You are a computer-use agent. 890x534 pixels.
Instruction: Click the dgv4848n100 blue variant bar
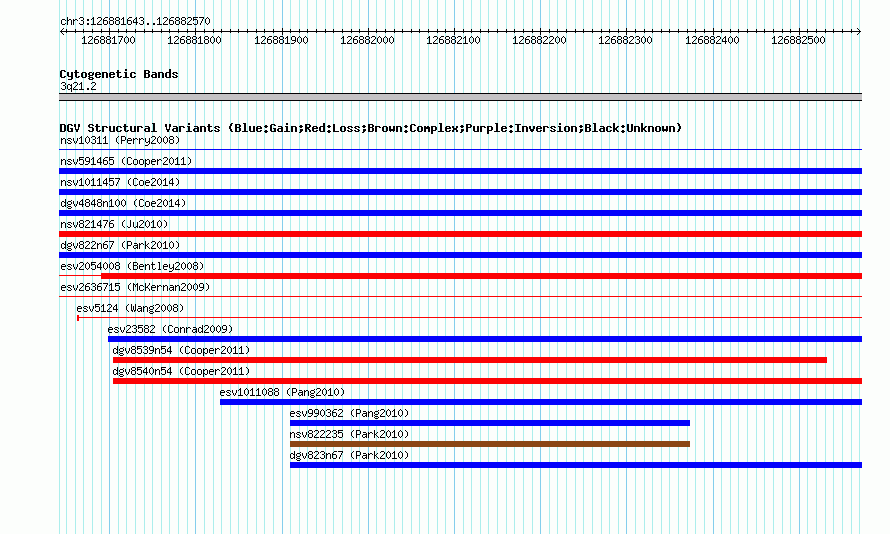(460, 213)
